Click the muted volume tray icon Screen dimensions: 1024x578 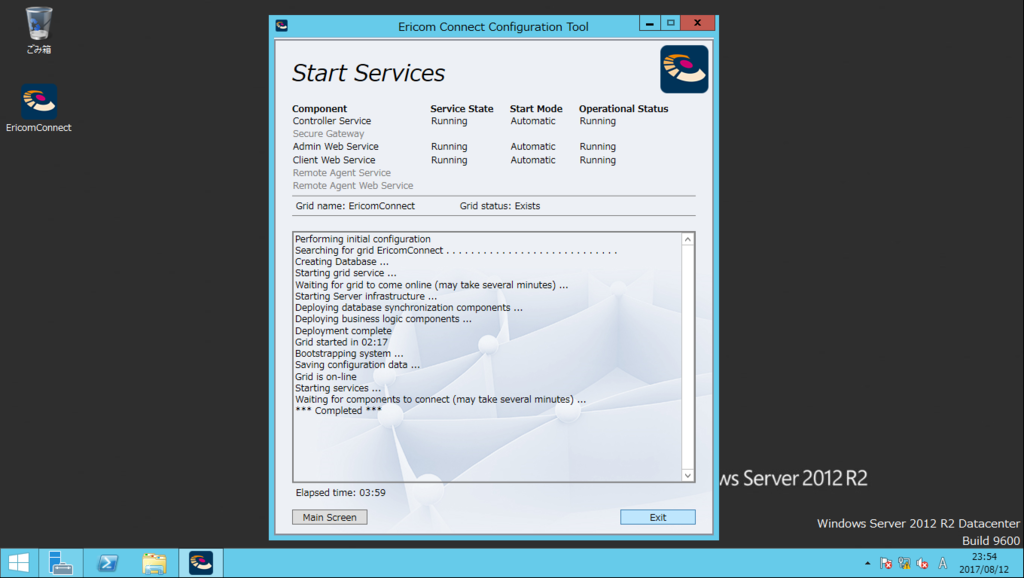tap(923, 563)
